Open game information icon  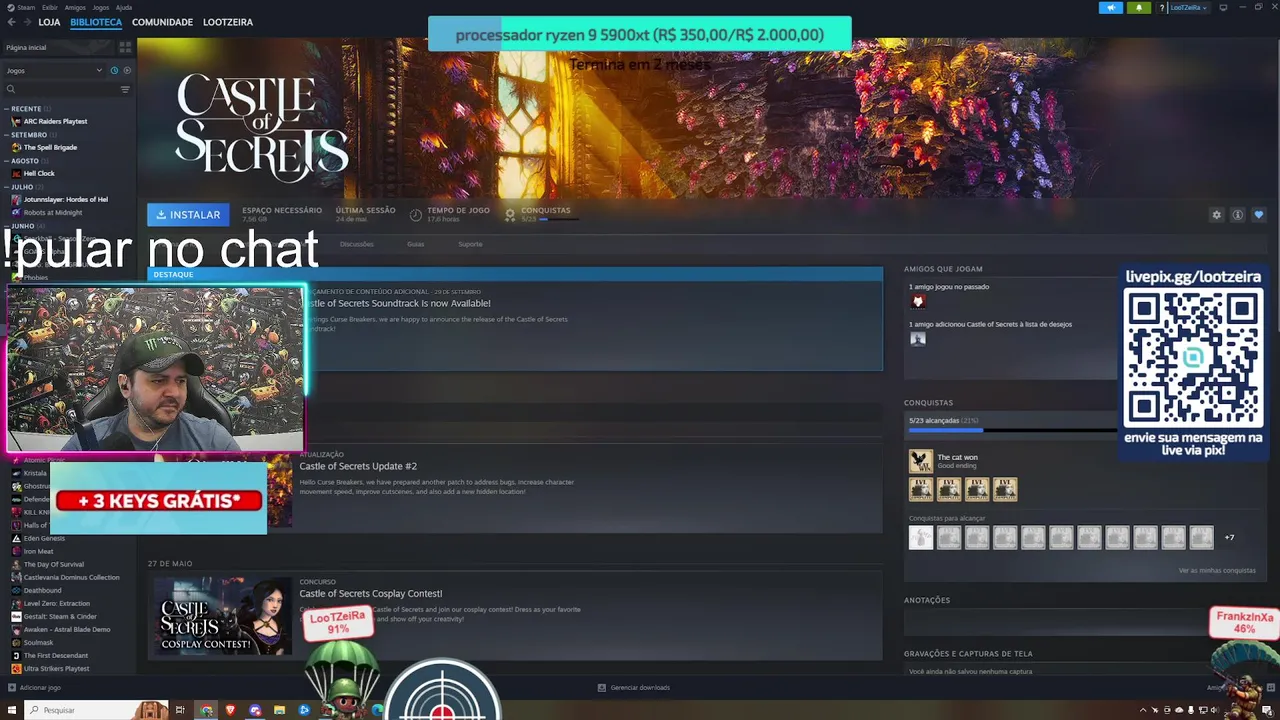tap(1237, 215)
